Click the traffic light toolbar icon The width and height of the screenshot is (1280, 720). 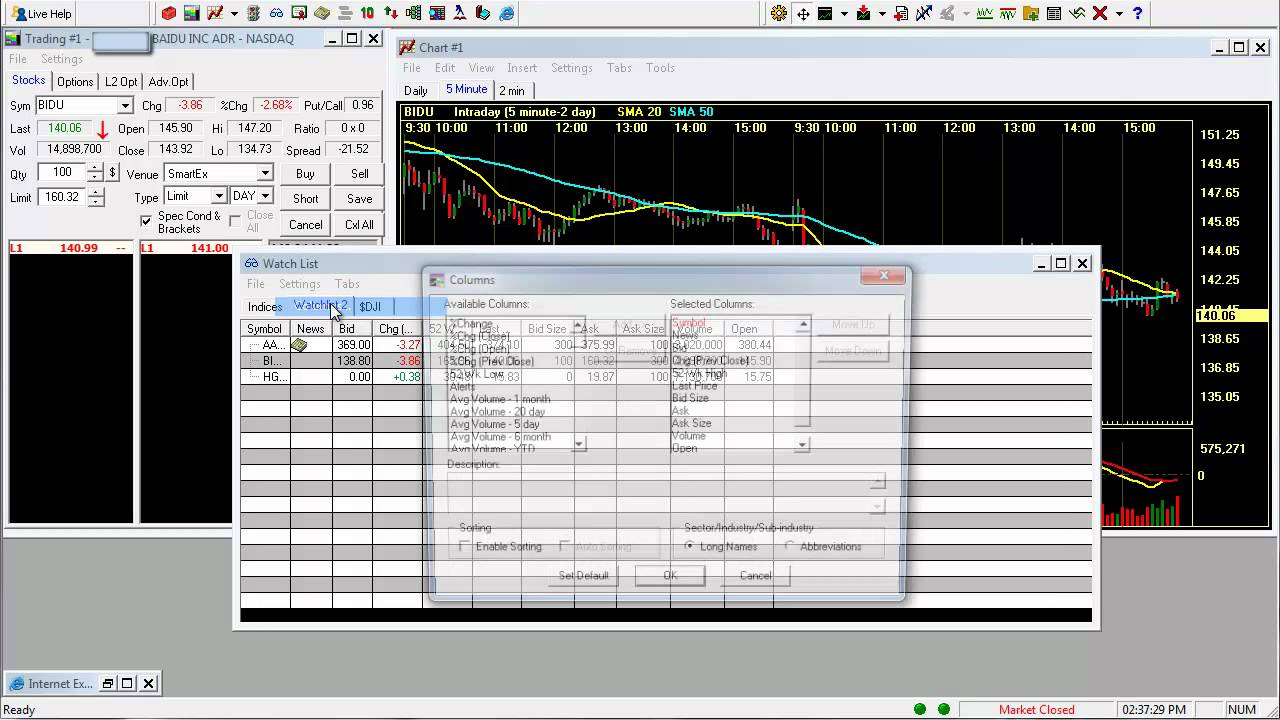coord(254,13)
